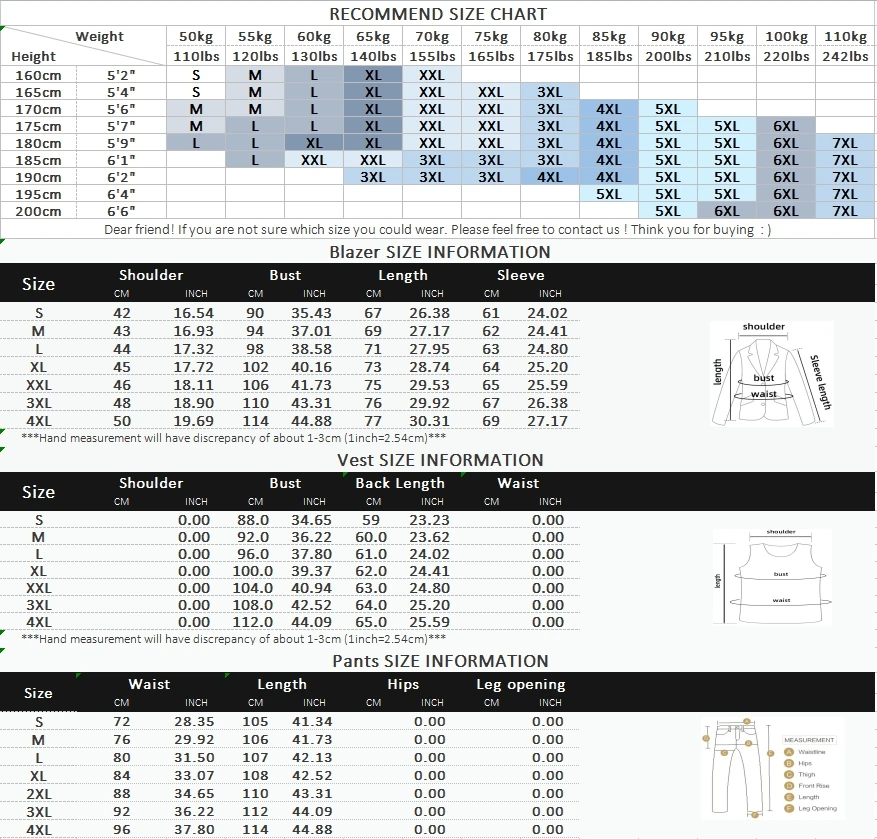Click the Back Length header in Vest table
The image size is (877, 839).
point(400,483)
